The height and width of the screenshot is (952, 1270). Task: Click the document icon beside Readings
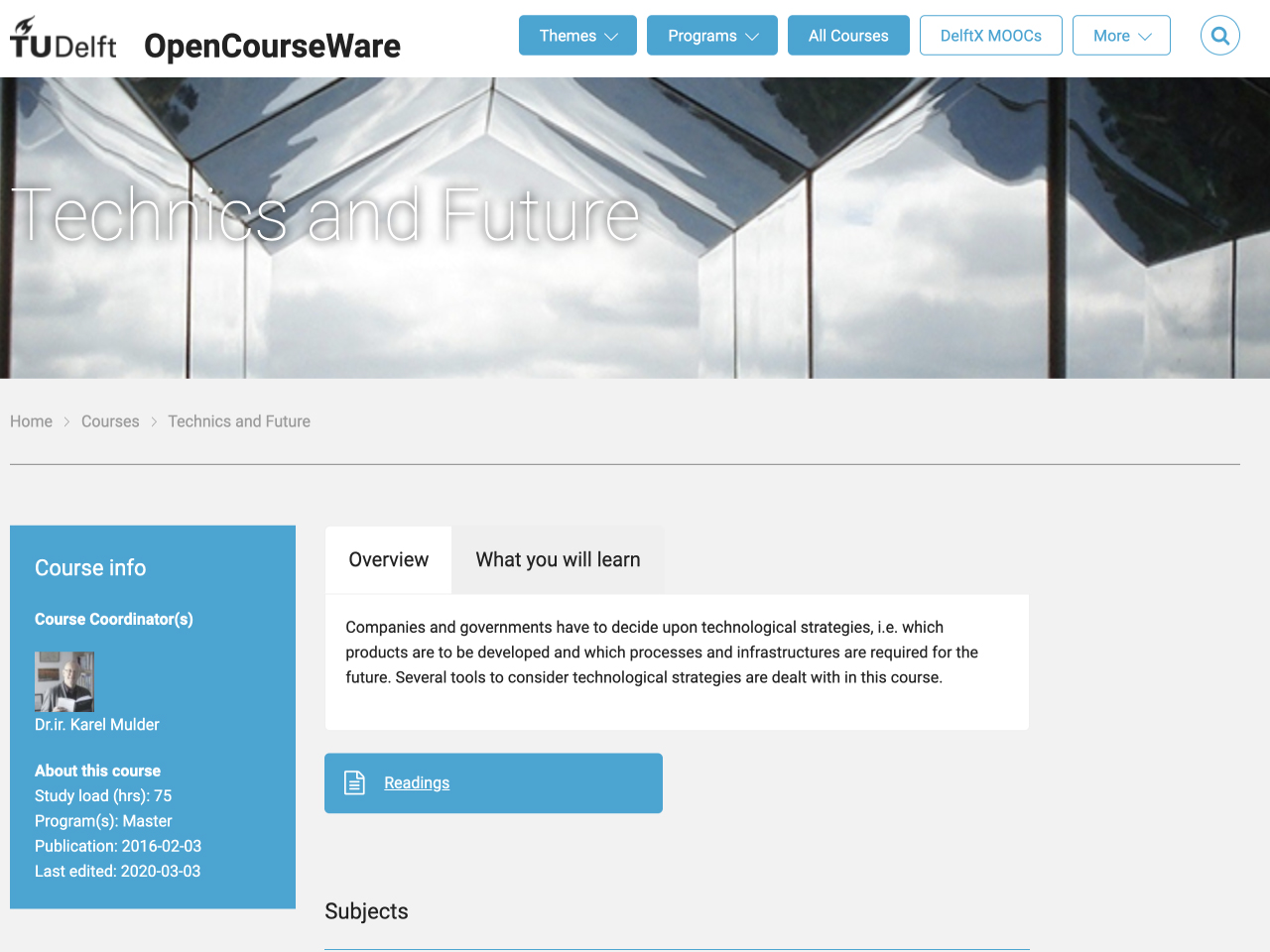click(x=354, y=782)
